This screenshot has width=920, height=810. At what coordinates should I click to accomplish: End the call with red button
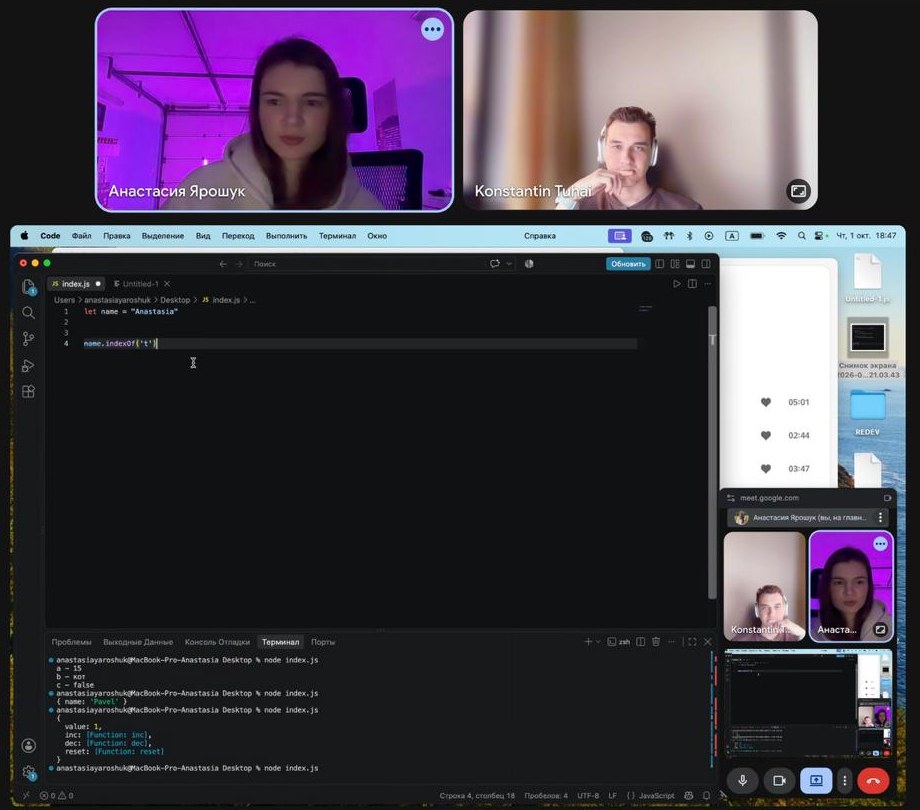pyautogui.click(x=873, y=781)
